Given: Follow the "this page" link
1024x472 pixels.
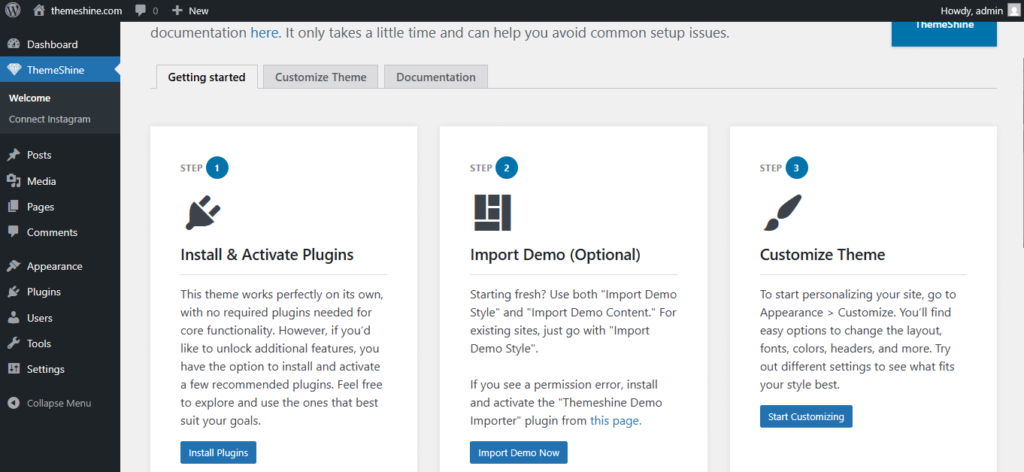Looking at the screenshot, I should tap(616, 421).
